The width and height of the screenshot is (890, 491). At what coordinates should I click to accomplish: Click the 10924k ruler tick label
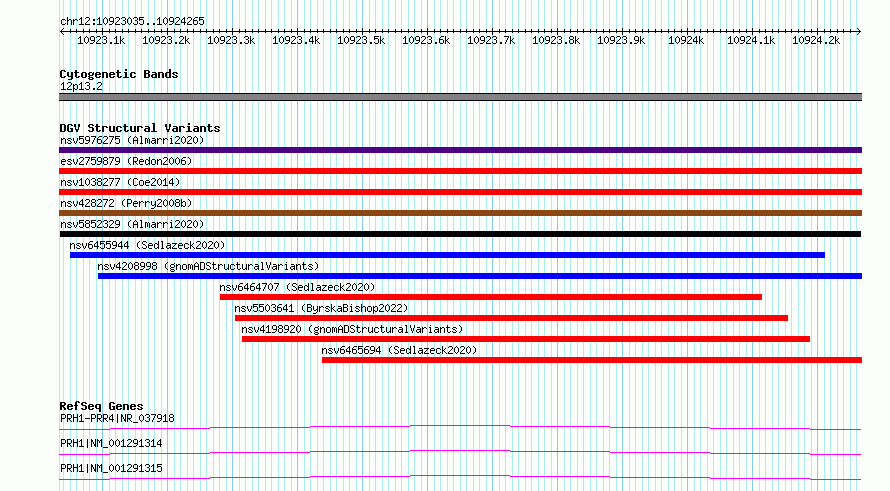click(686, 40)
